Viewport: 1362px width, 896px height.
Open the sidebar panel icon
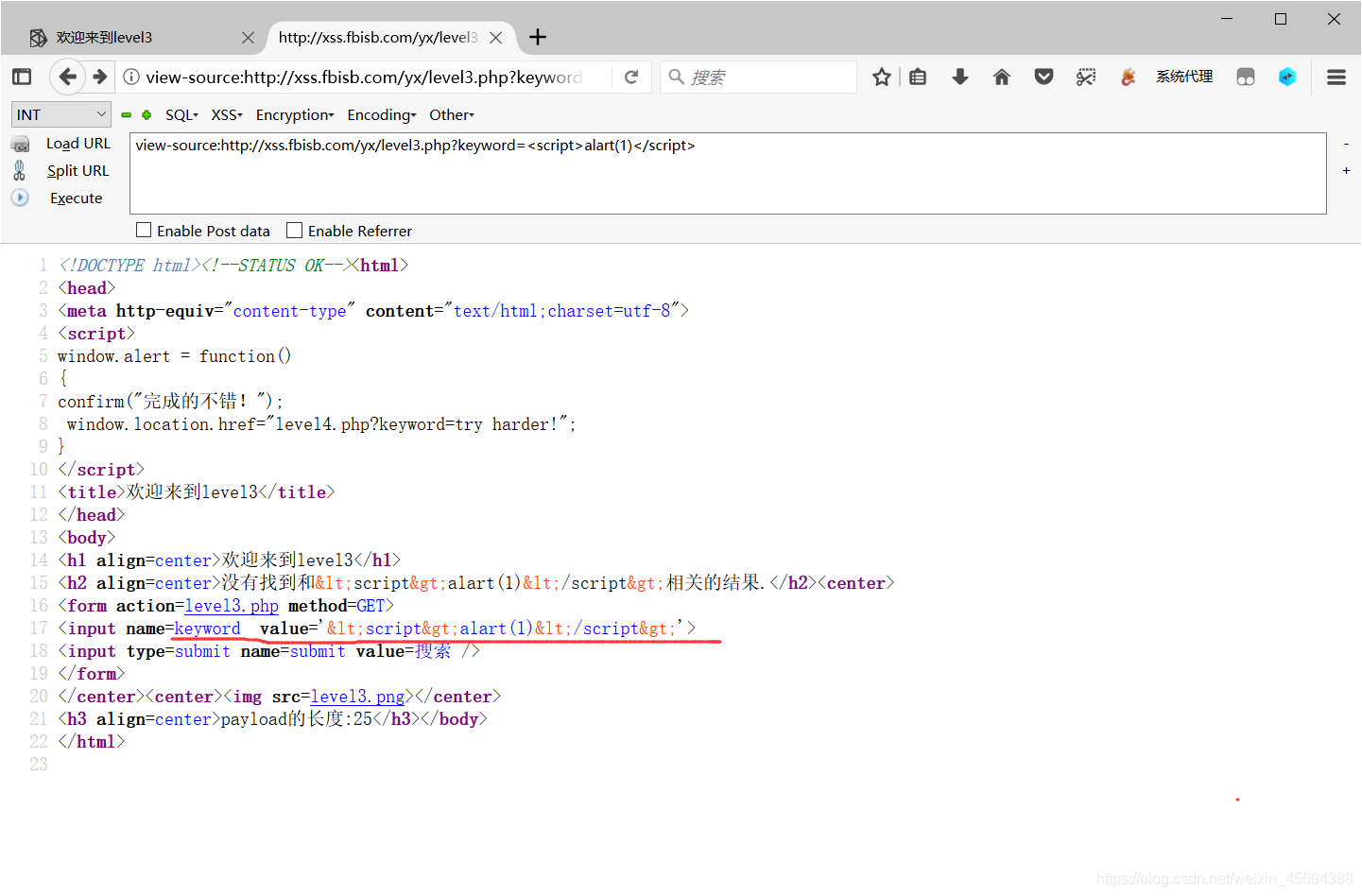coord(22,77)
